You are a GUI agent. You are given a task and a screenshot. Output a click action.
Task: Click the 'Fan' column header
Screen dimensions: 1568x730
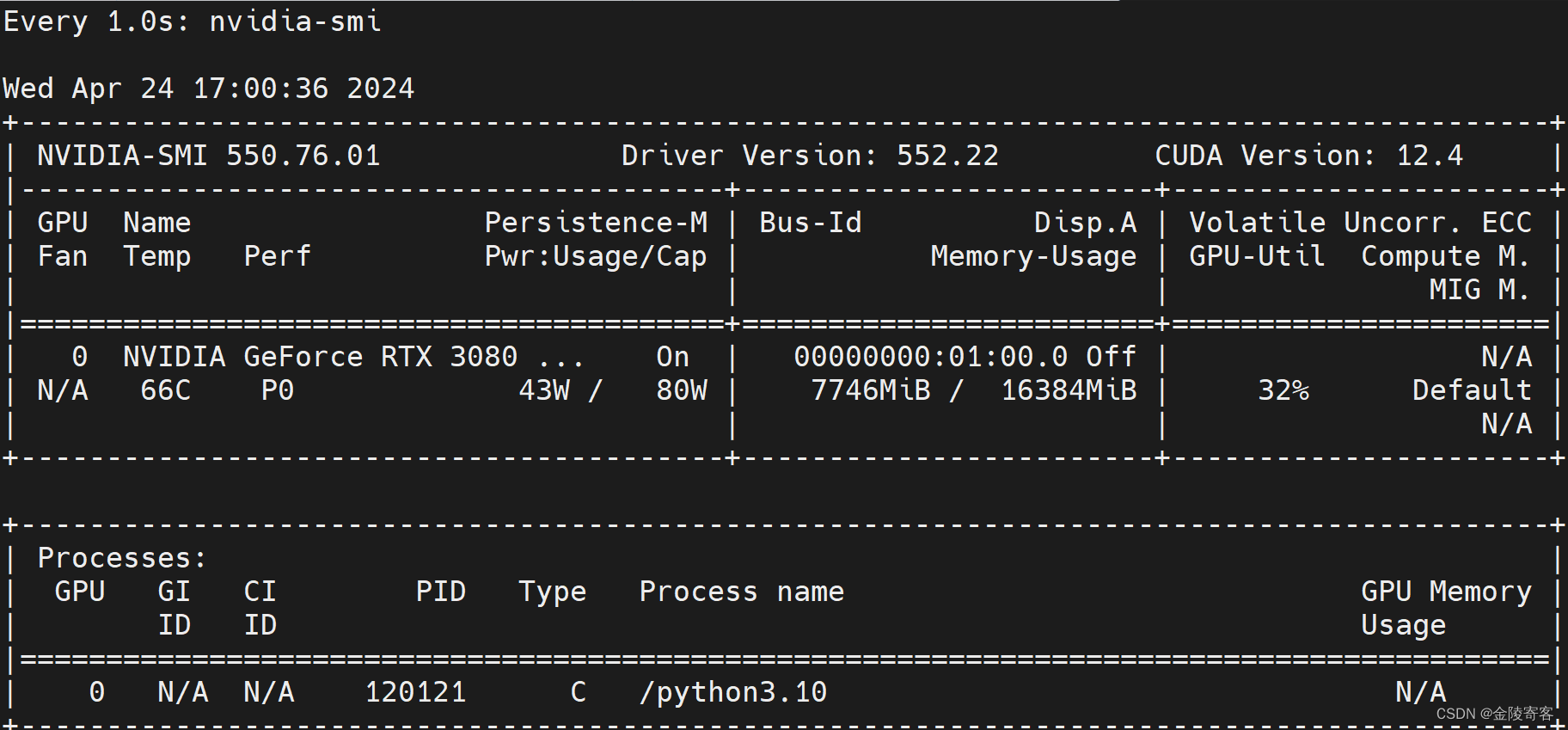pyautogui.click(x=63, y=255)
